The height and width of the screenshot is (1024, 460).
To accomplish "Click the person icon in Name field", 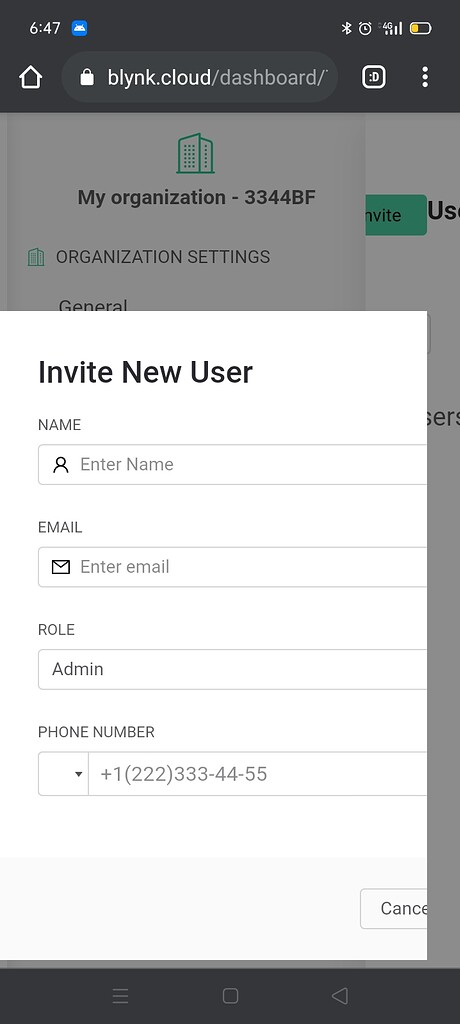I will [61, 464].
